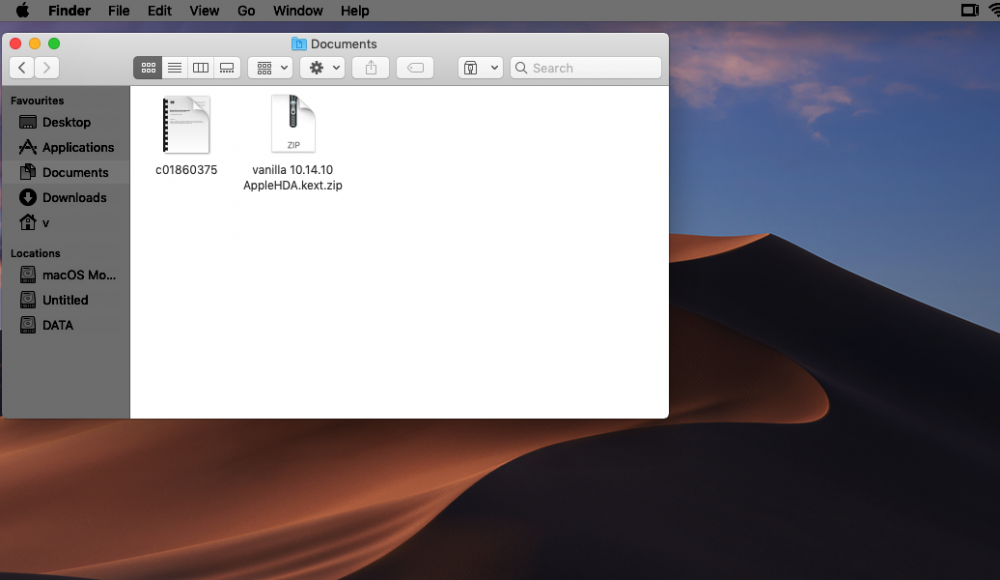The image size is (1000, 580).
Task: Go forward with the right chevron button
Action: click(x=47, y=68)
